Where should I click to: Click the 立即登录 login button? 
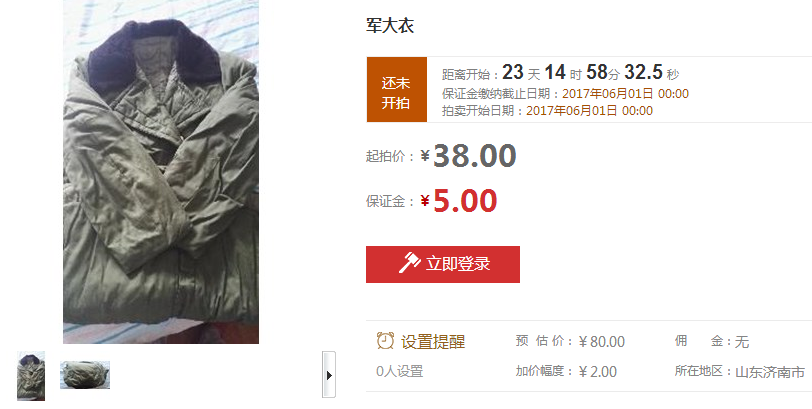click(443, 265)
